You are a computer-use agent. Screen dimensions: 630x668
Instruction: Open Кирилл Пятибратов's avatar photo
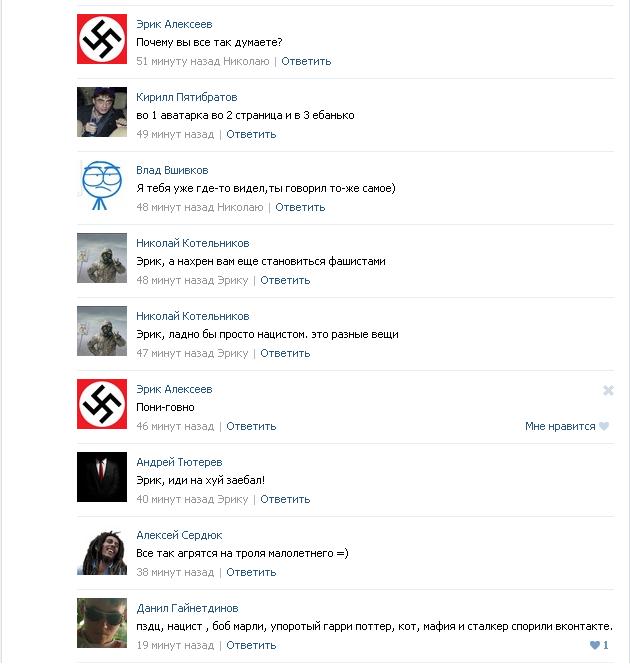click(102, 112)
